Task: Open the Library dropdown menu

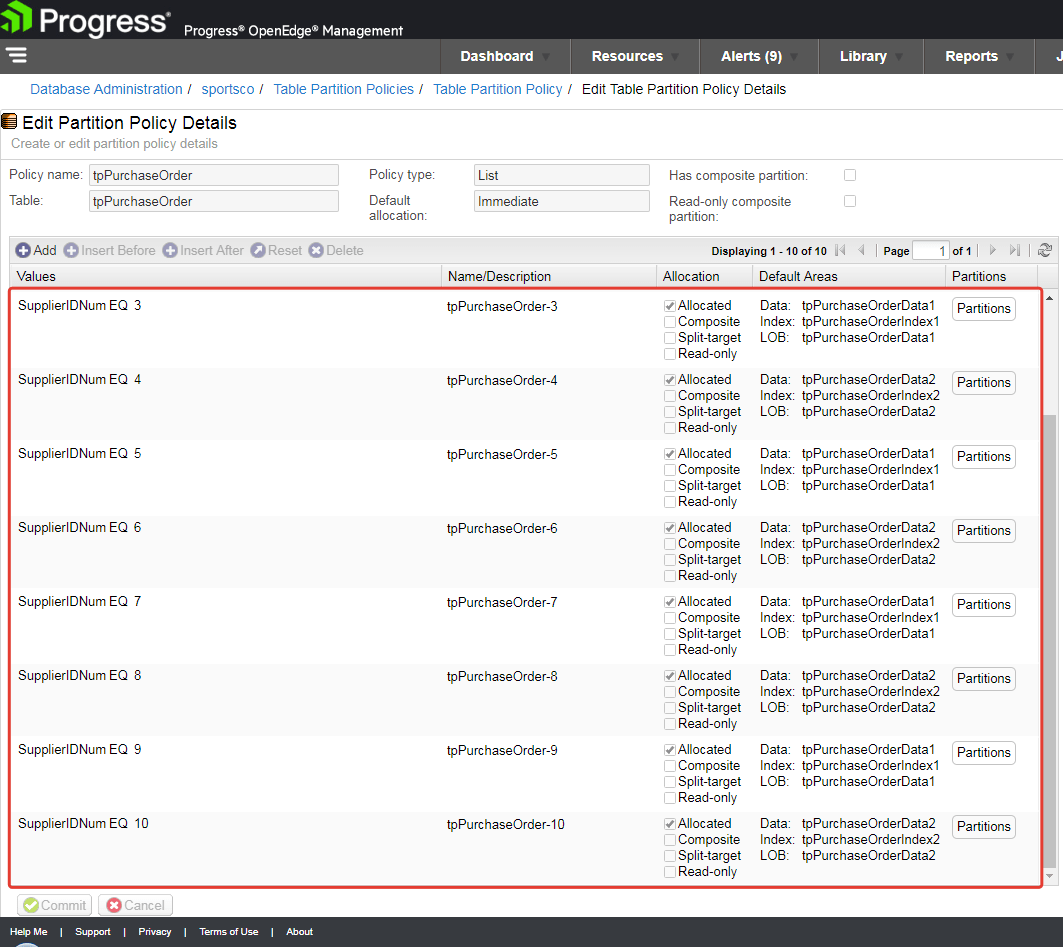Action: point(871,56)
